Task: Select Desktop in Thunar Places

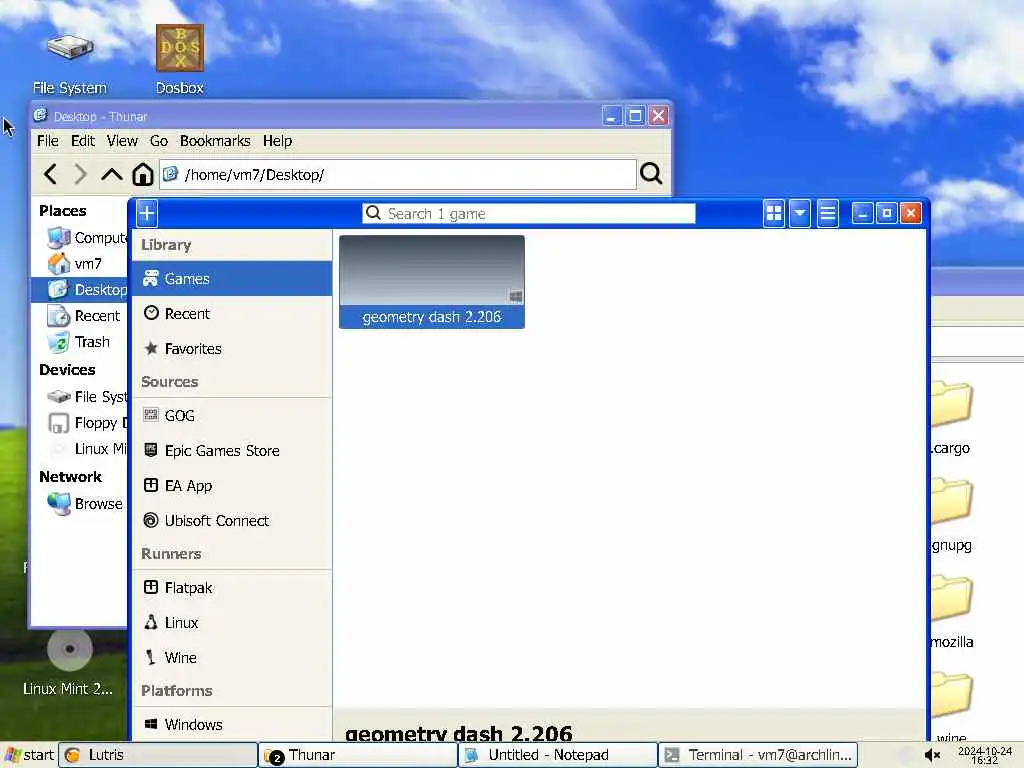Action: click(79, 289)
